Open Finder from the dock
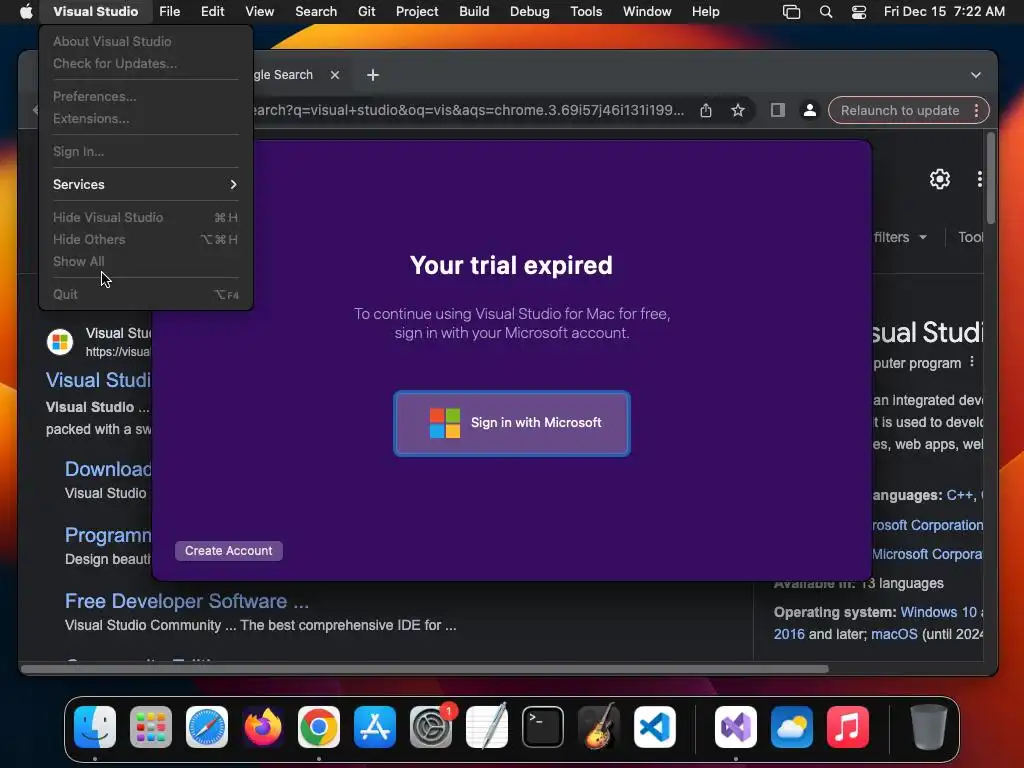Screen dimensions: 1024x768 [95, 726]
